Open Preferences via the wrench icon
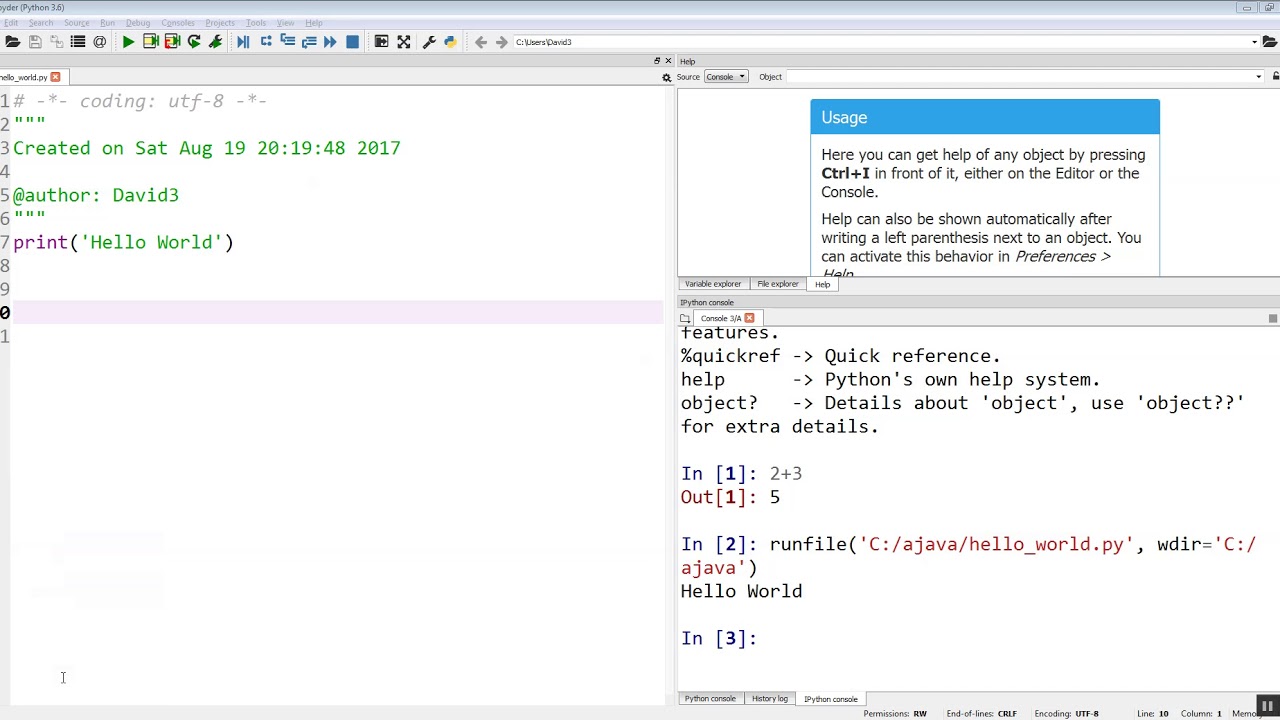1280x720 pixels. [429, 42]
